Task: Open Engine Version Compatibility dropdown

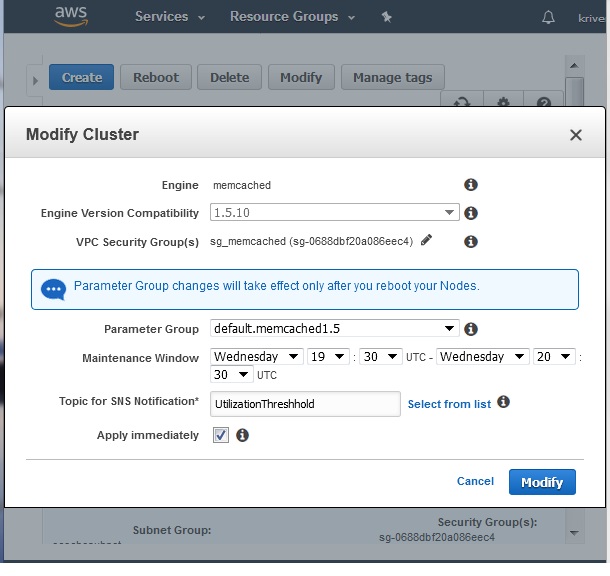Action: pyautogui.click(x=334, y=212)
